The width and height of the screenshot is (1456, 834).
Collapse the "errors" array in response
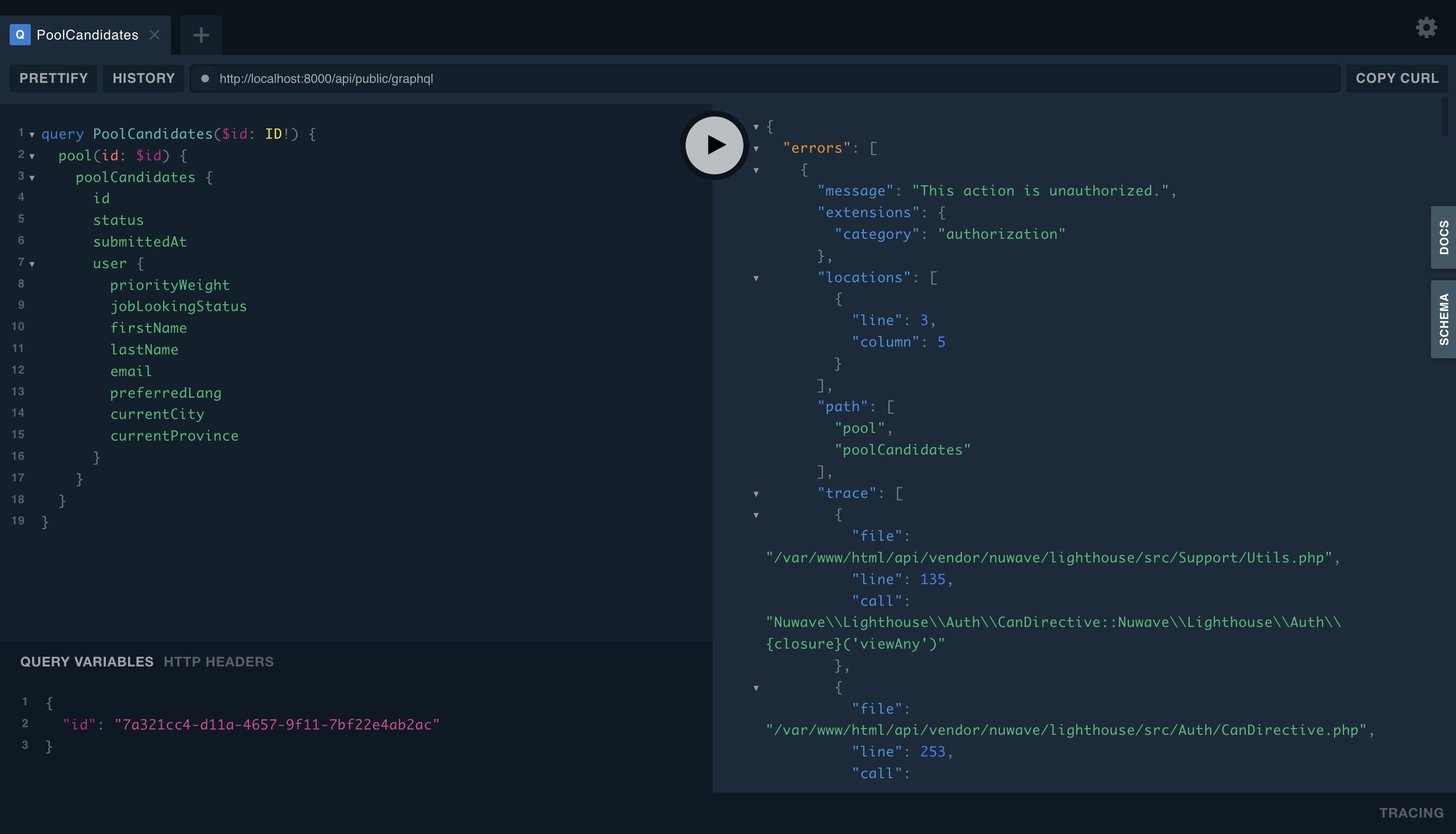click(x=756, y=149)
